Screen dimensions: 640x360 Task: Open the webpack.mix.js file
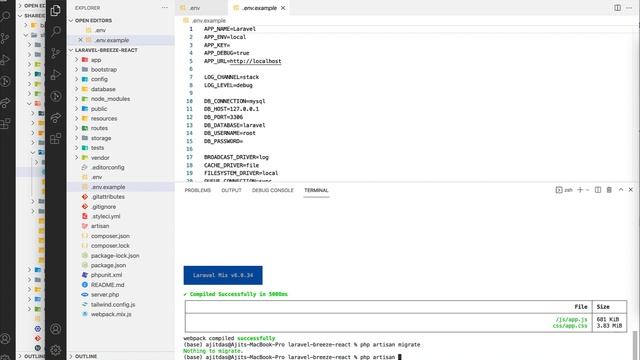(x=111, y=314)
